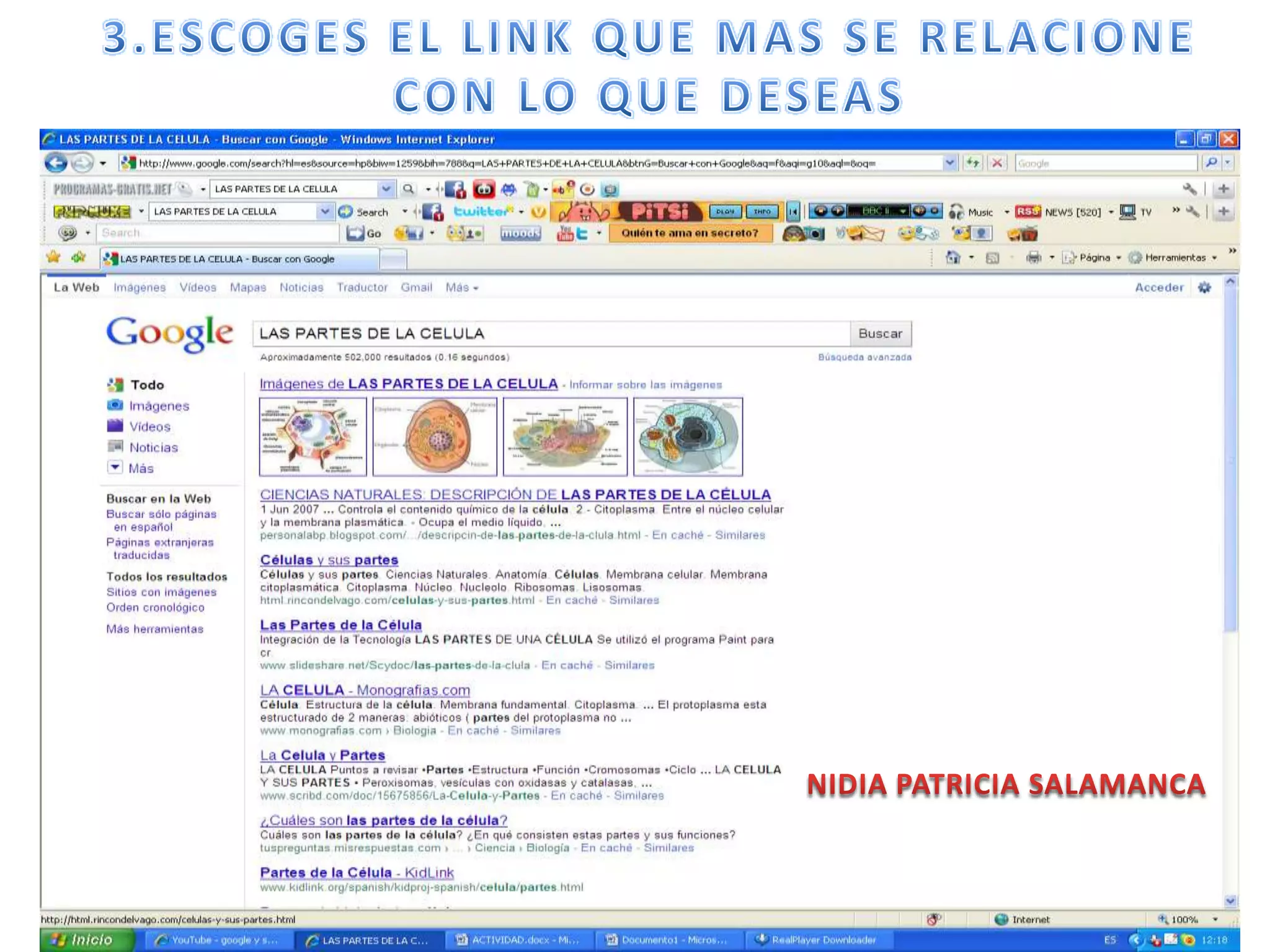
Task: Click the search magnifier beside Google search box
Action: coord(1210,163)
